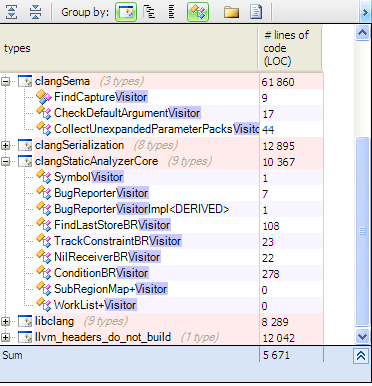
Task: Click the scrollbar up arrow
Action: coord(363,33)
